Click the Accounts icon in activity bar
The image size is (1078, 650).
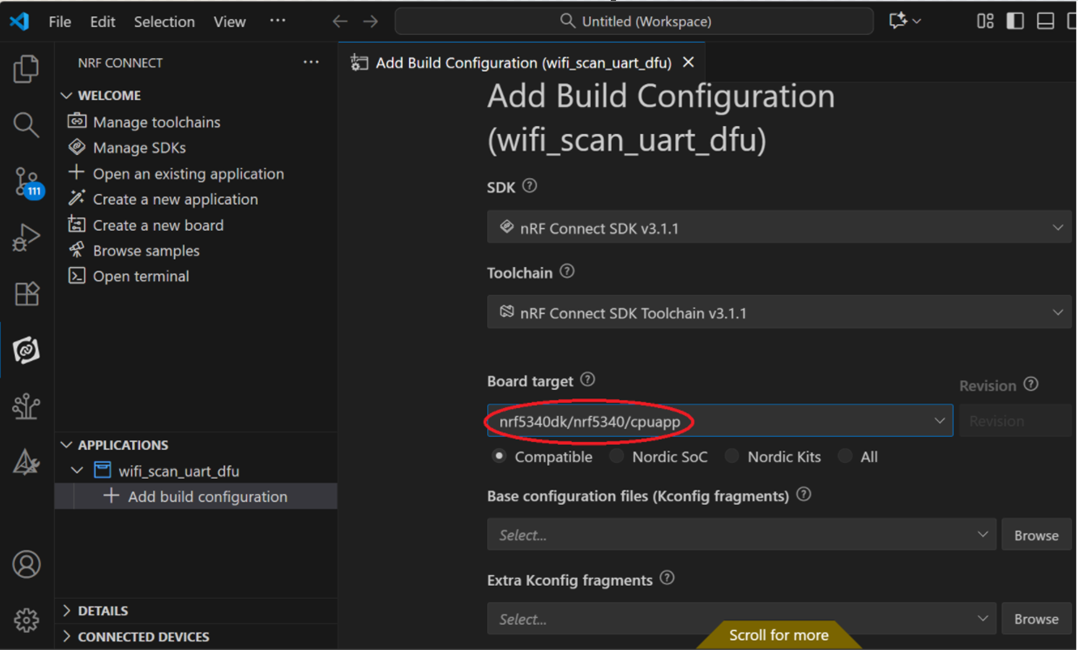(x=26, y=564)
